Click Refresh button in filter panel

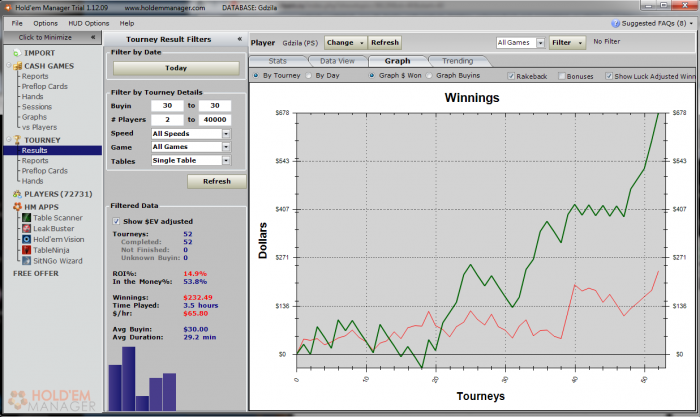pos(217,181)
